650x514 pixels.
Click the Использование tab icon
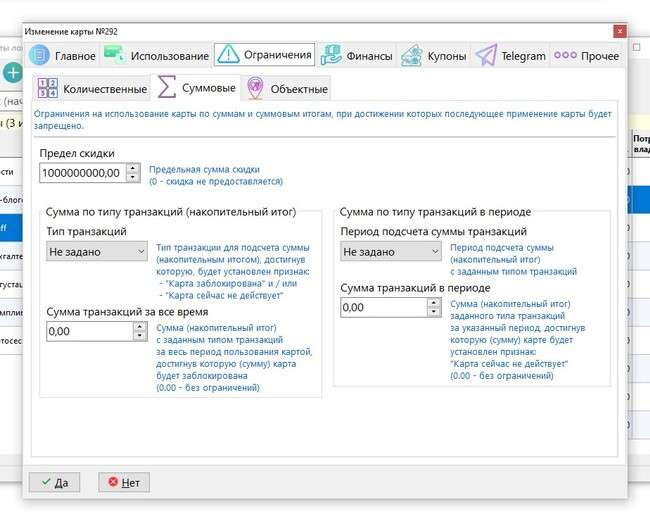coord(114,55)
